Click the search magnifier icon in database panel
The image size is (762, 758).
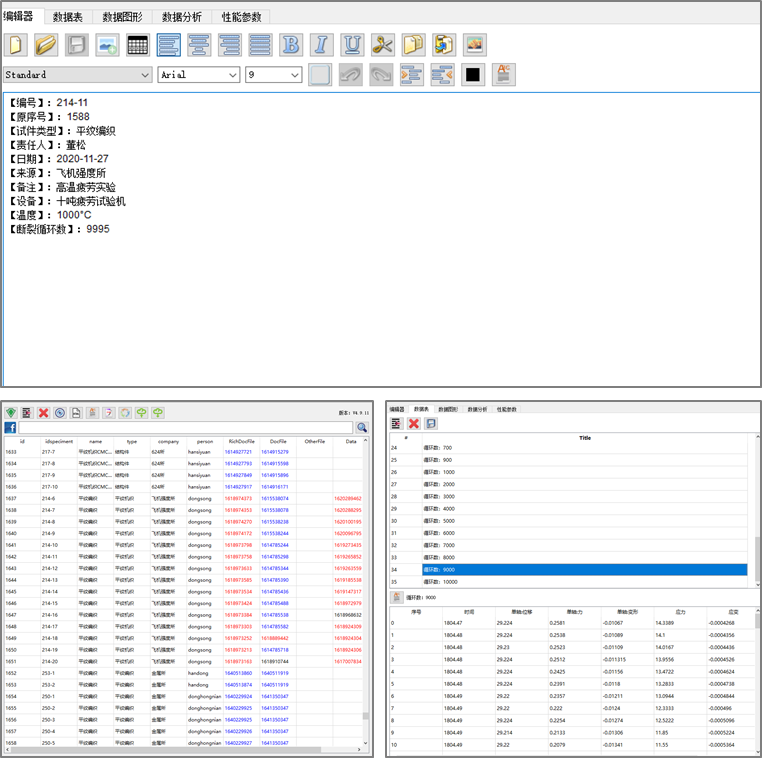coord(362,427)
